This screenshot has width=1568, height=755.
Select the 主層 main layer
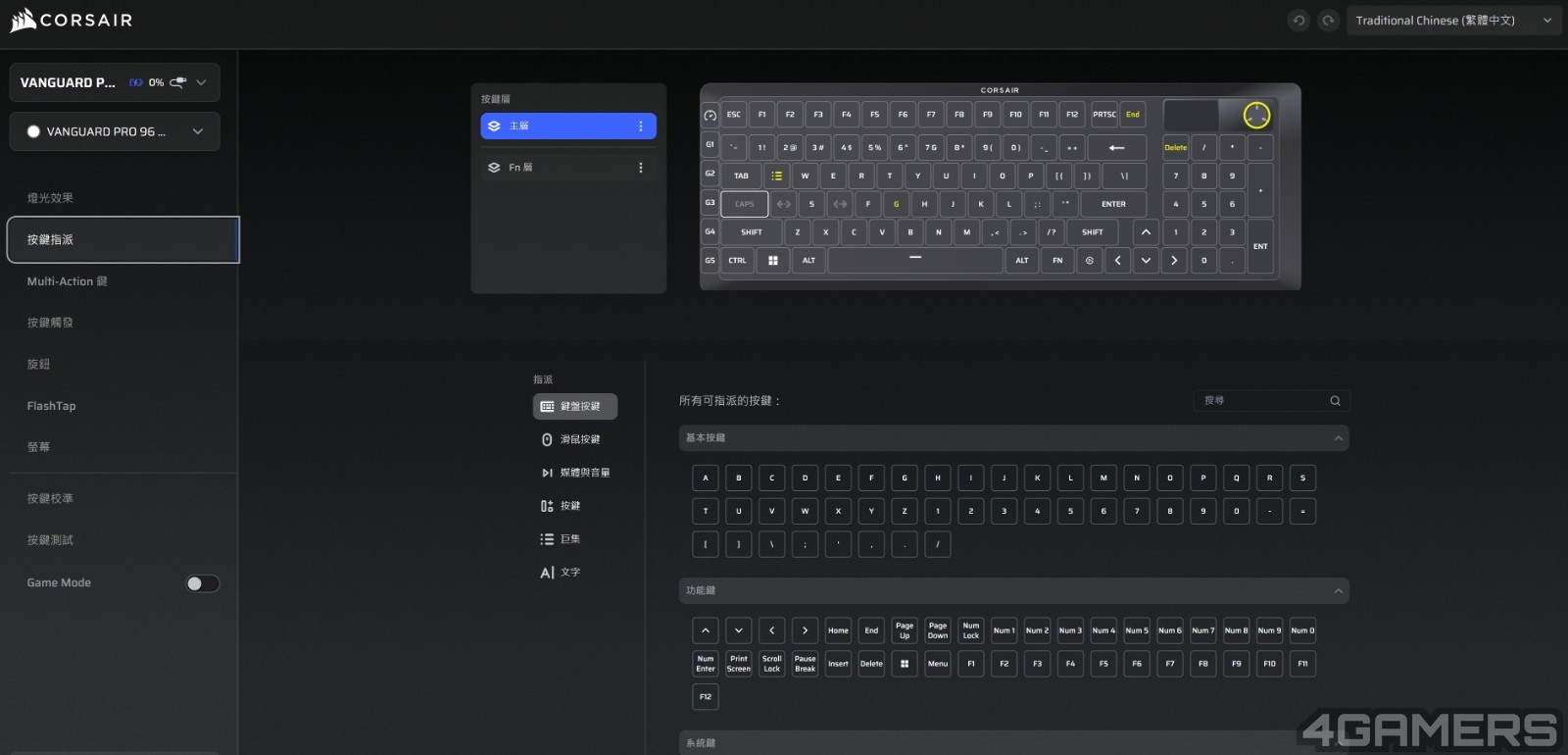568,126
